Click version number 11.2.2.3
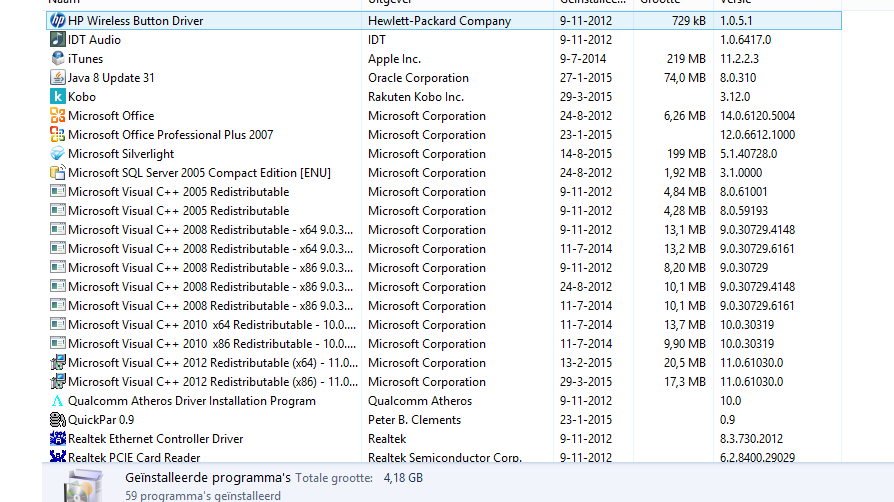The image size is (894, 502). click(739, 59)
